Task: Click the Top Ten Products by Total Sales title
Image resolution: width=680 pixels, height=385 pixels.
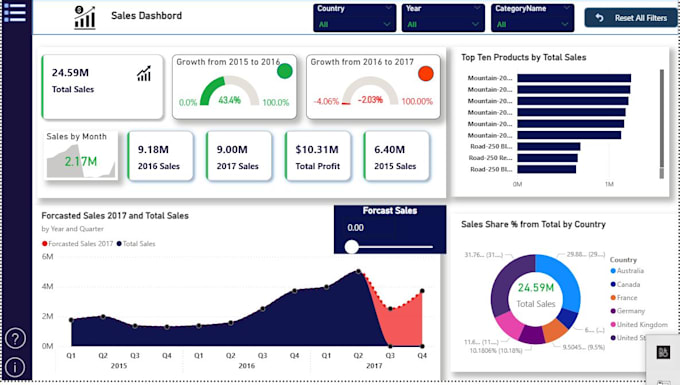Action: (x=523, y=57)
